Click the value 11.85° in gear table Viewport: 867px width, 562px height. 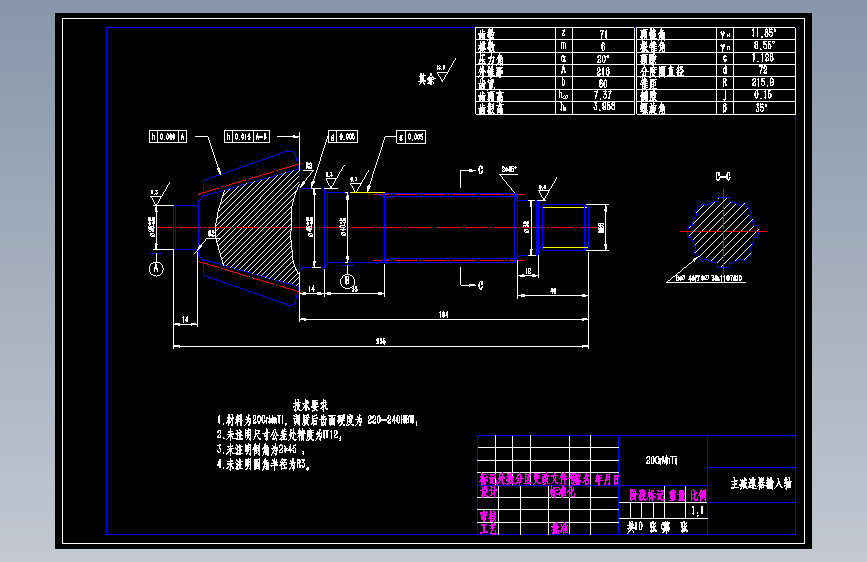click(764, 33)
